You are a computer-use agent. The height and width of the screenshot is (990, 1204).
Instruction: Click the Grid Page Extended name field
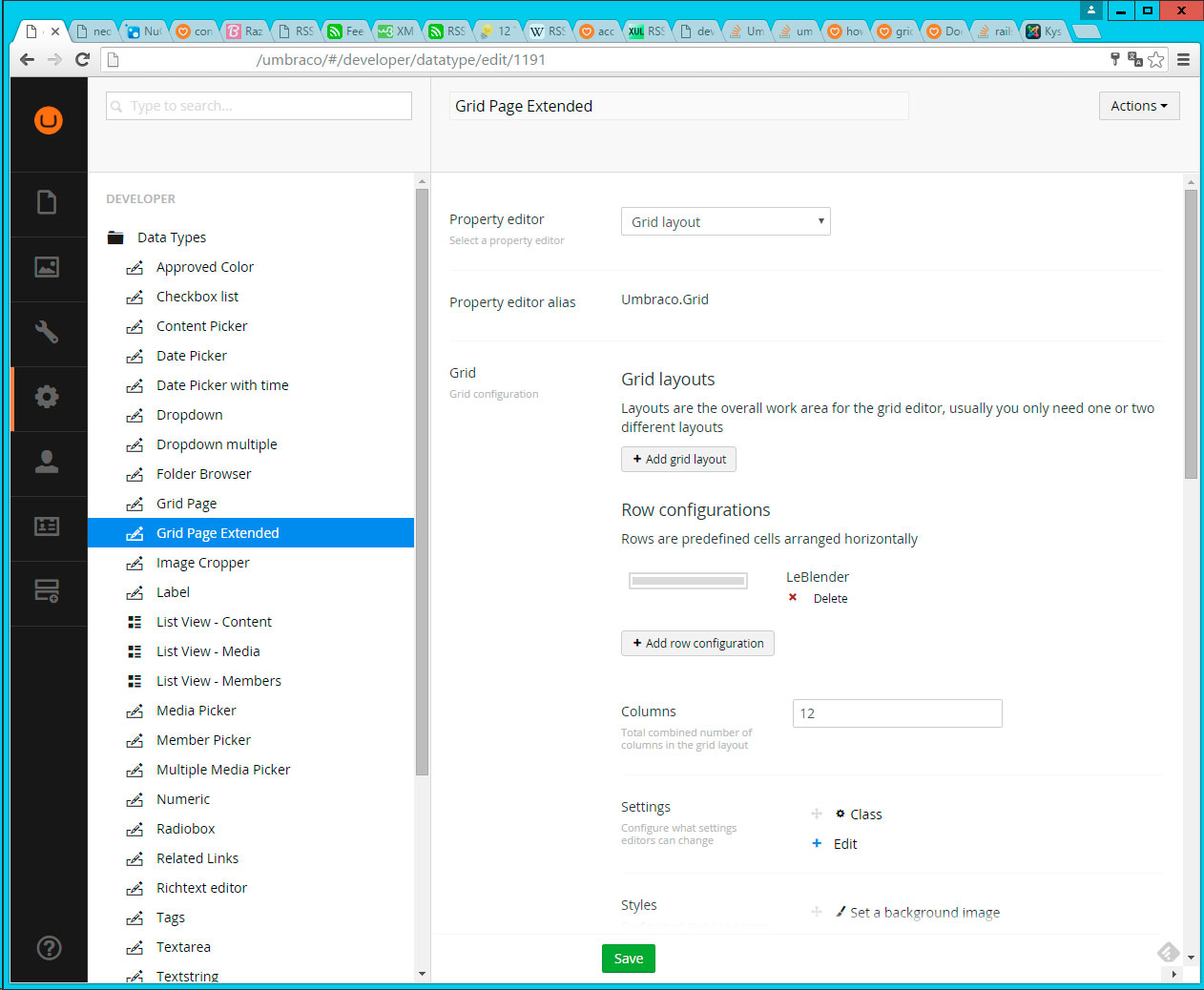678,106
